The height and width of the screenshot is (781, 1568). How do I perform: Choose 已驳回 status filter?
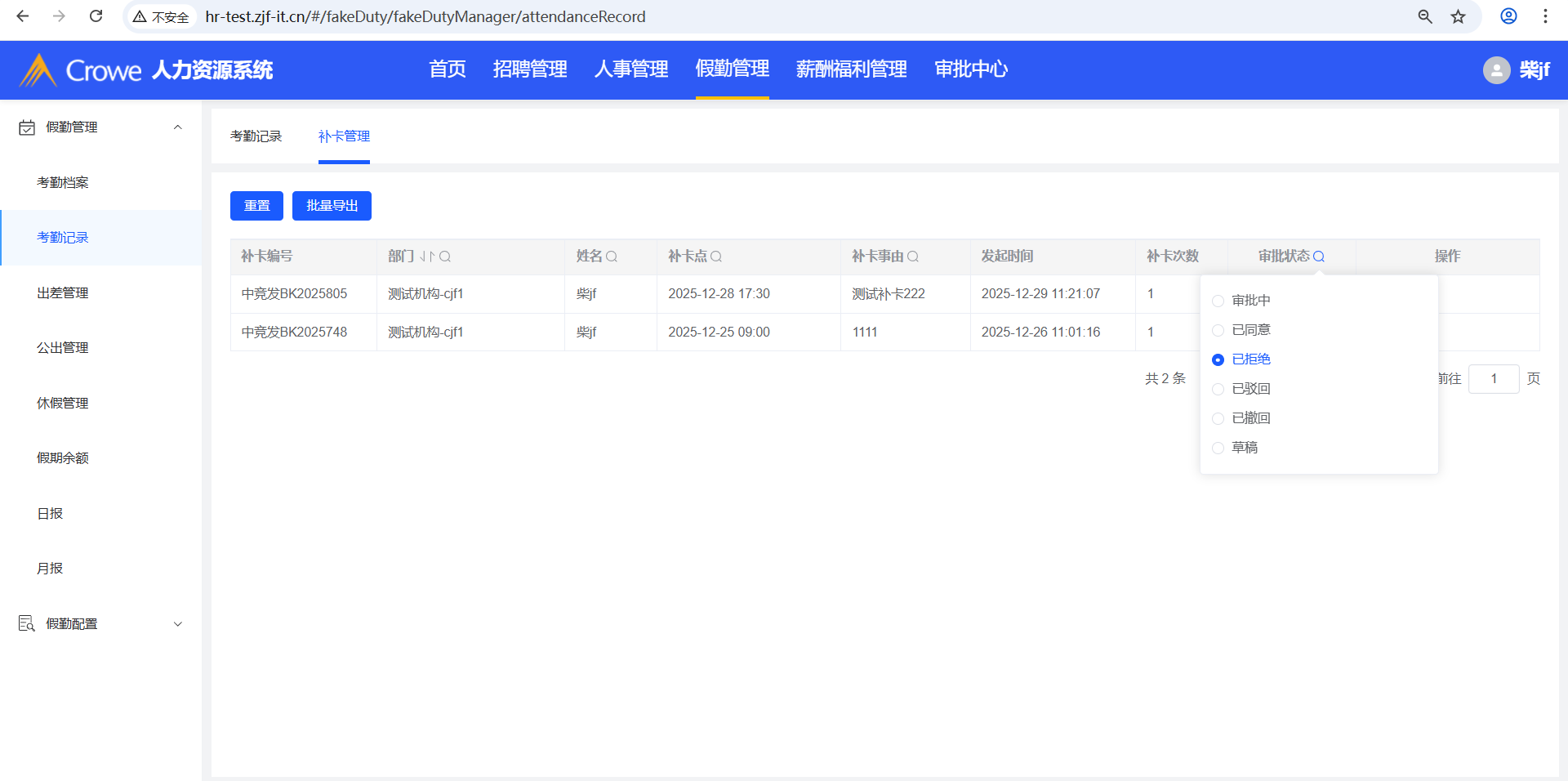(x=1218, y=389)
